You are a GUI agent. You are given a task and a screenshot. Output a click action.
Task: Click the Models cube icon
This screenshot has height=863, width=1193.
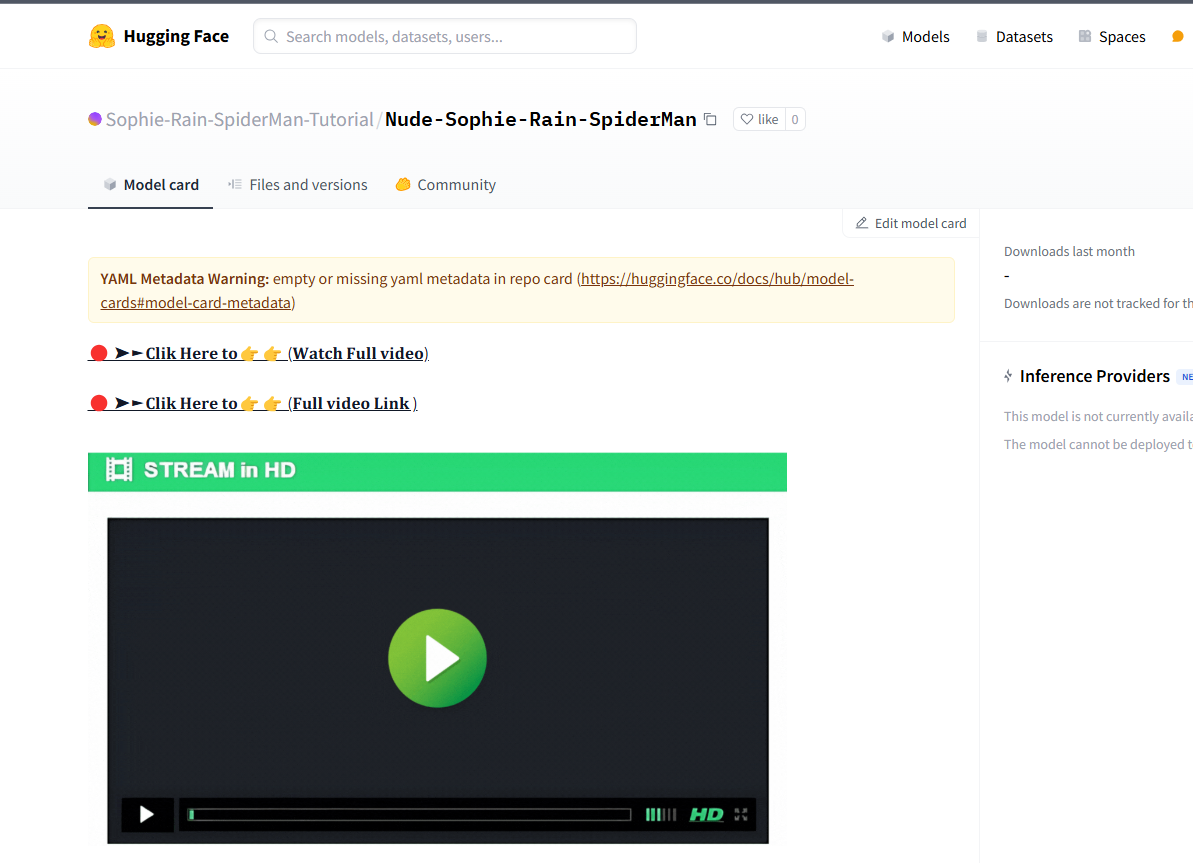888,37
